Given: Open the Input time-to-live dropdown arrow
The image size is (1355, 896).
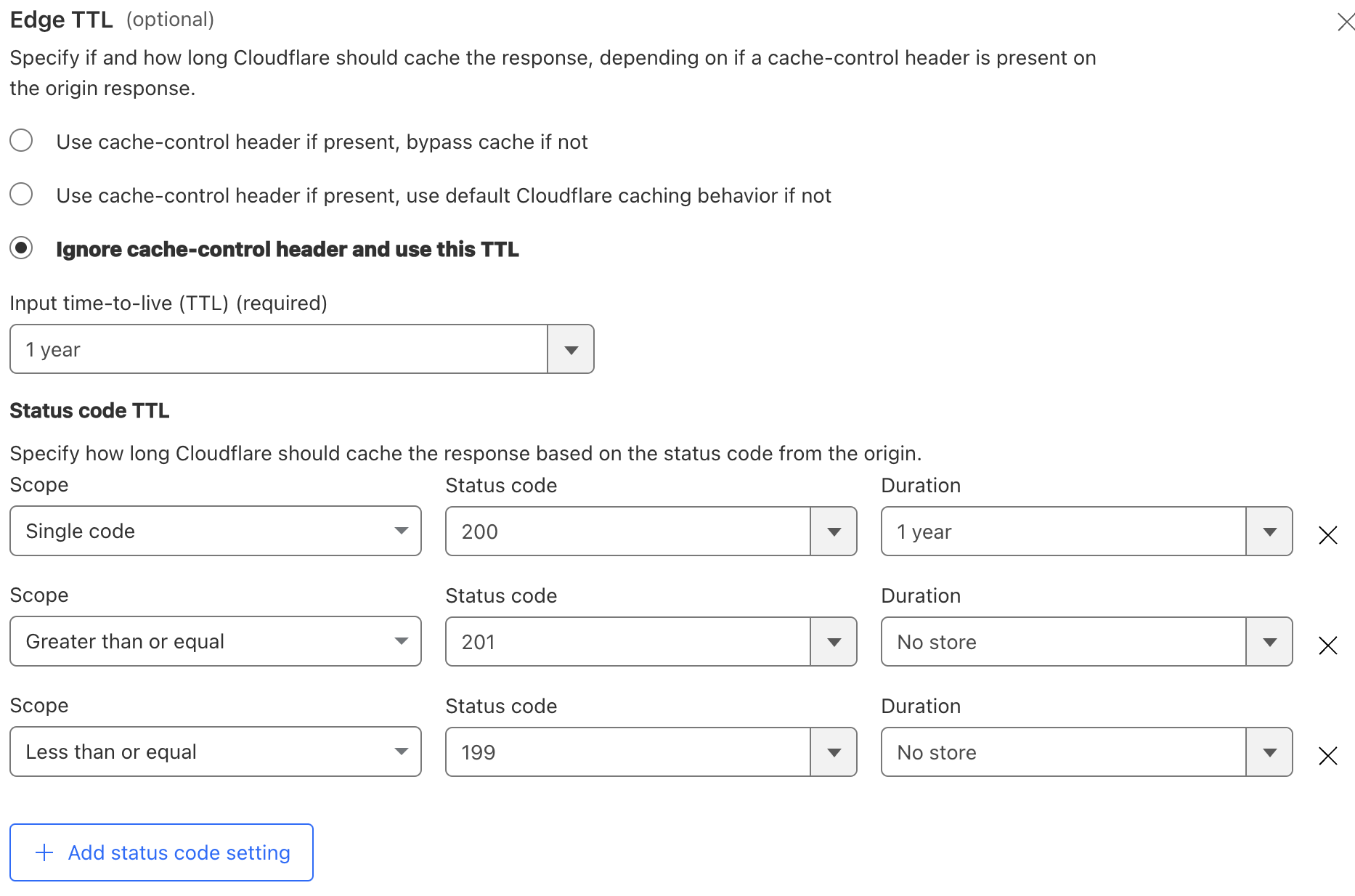Looking at the screenshot, I should tap(571, 350).
